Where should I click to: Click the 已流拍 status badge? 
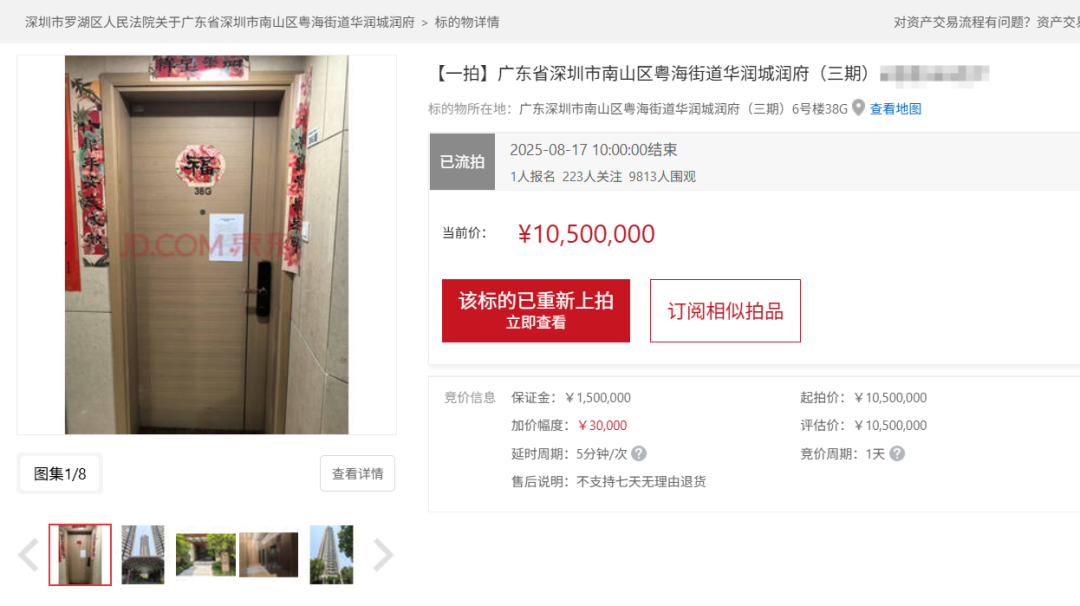462,162
